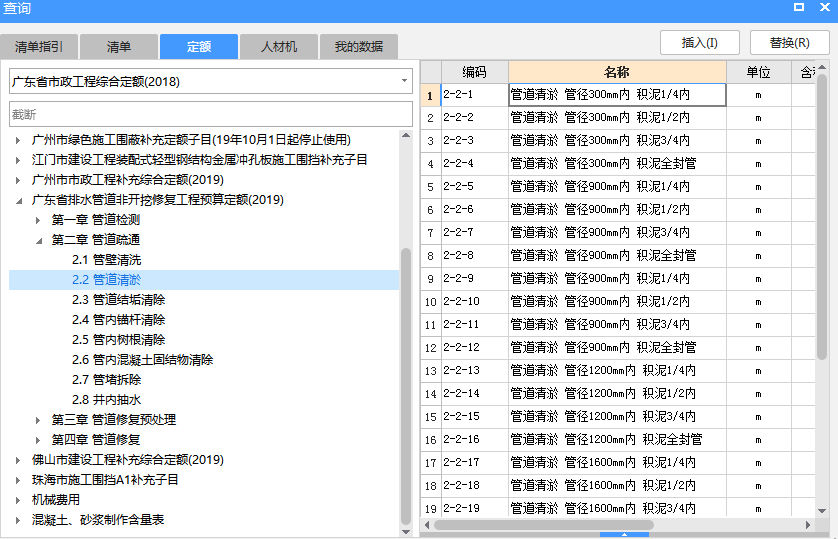
Task: Select 管径1200mm内 积泥全封管 row name
Action: [x=617, y=439]
